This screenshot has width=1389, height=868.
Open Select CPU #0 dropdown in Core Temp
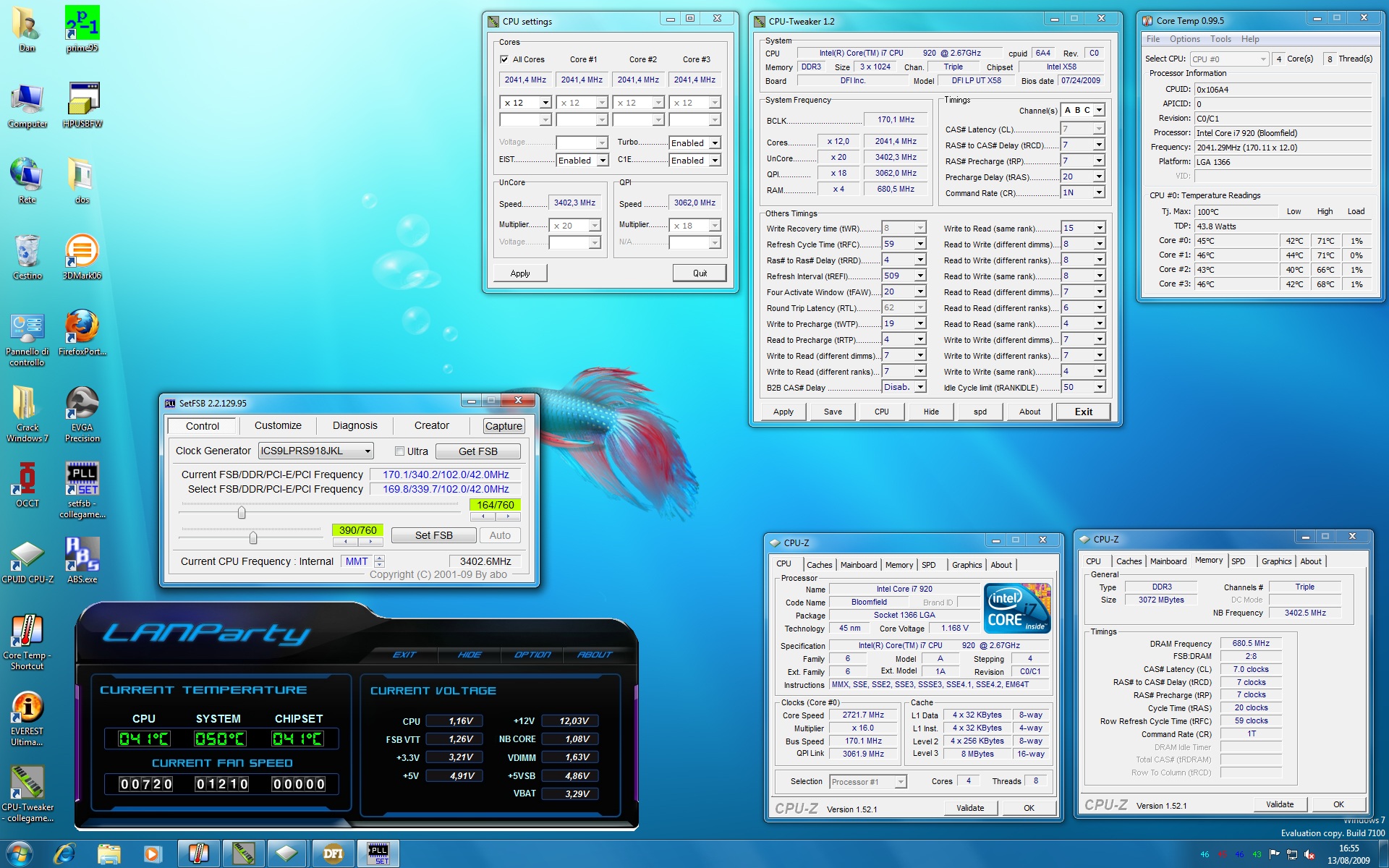click(1230, 59)
